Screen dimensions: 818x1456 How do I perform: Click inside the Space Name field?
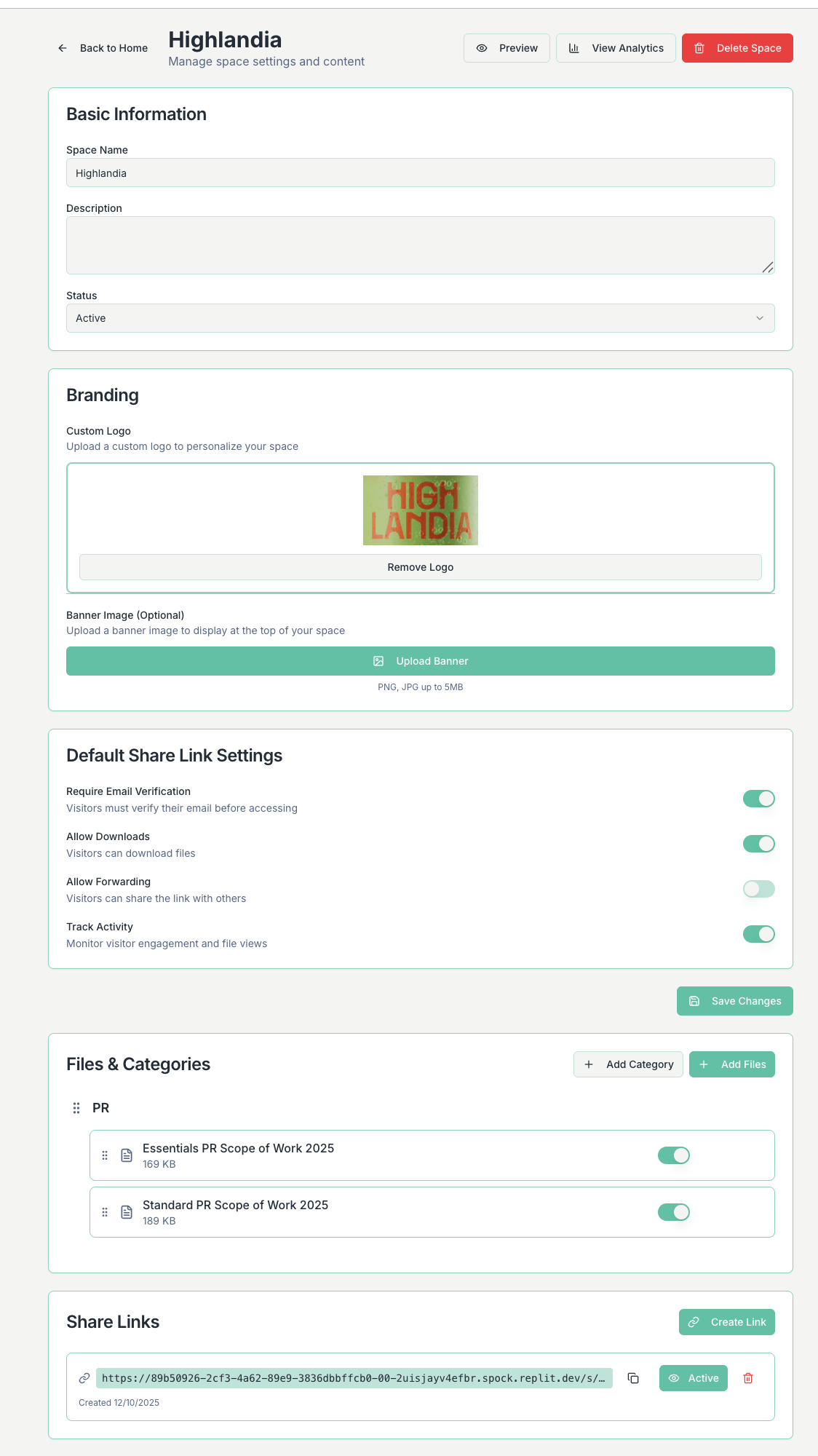tap(420, 173)
